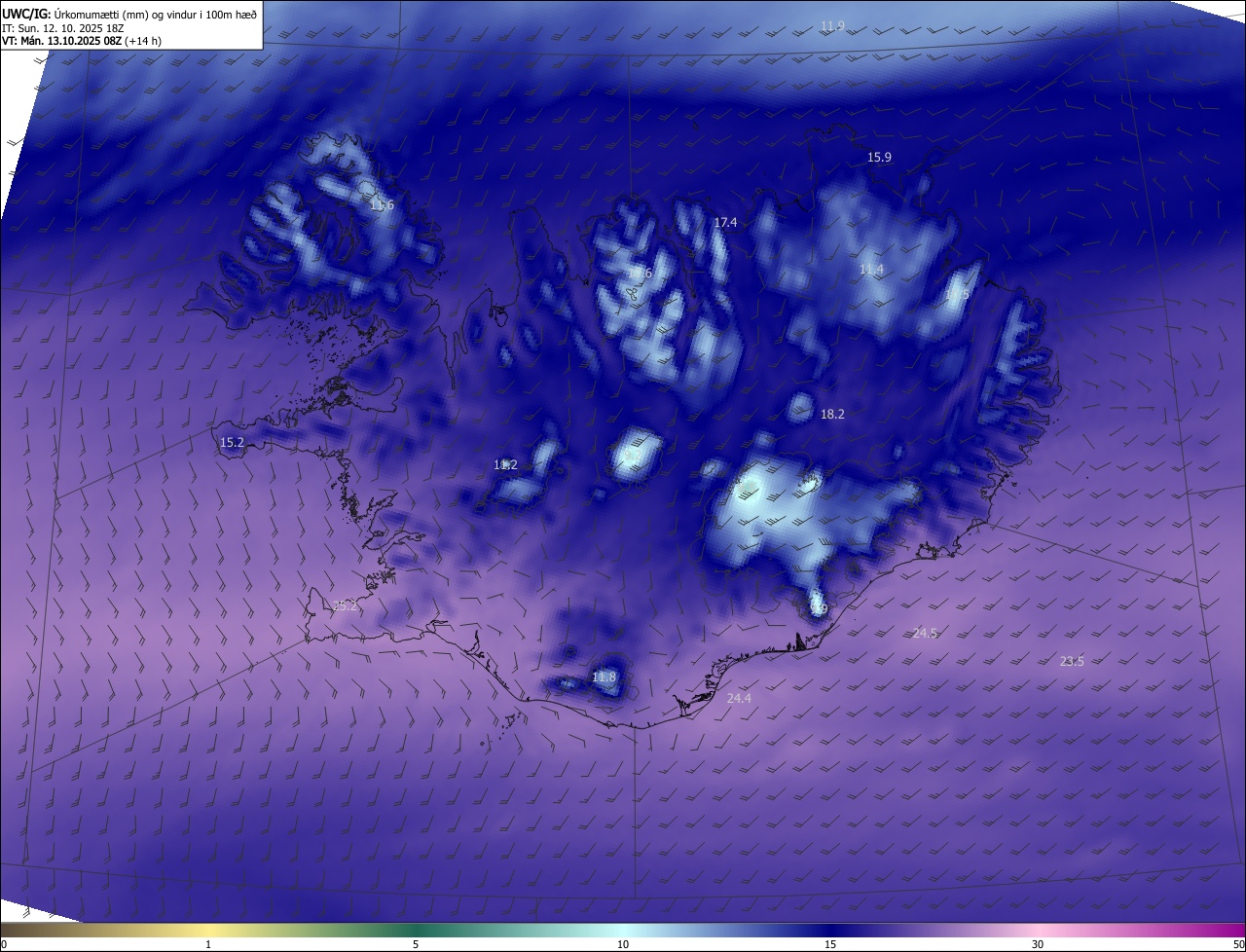Click the color scale label '1'
The image size is (1246, 952).
208,944
